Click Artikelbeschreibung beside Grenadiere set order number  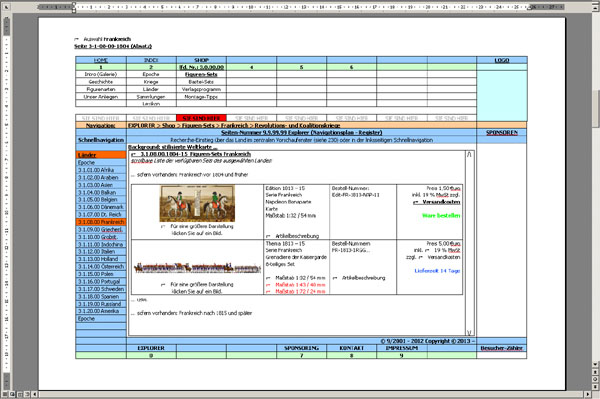coord(364,278)
